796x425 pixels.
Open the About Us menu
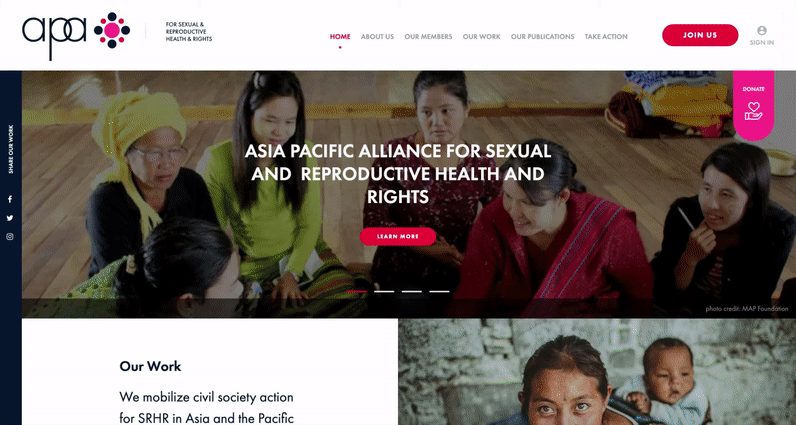click(x=377, y=37)
